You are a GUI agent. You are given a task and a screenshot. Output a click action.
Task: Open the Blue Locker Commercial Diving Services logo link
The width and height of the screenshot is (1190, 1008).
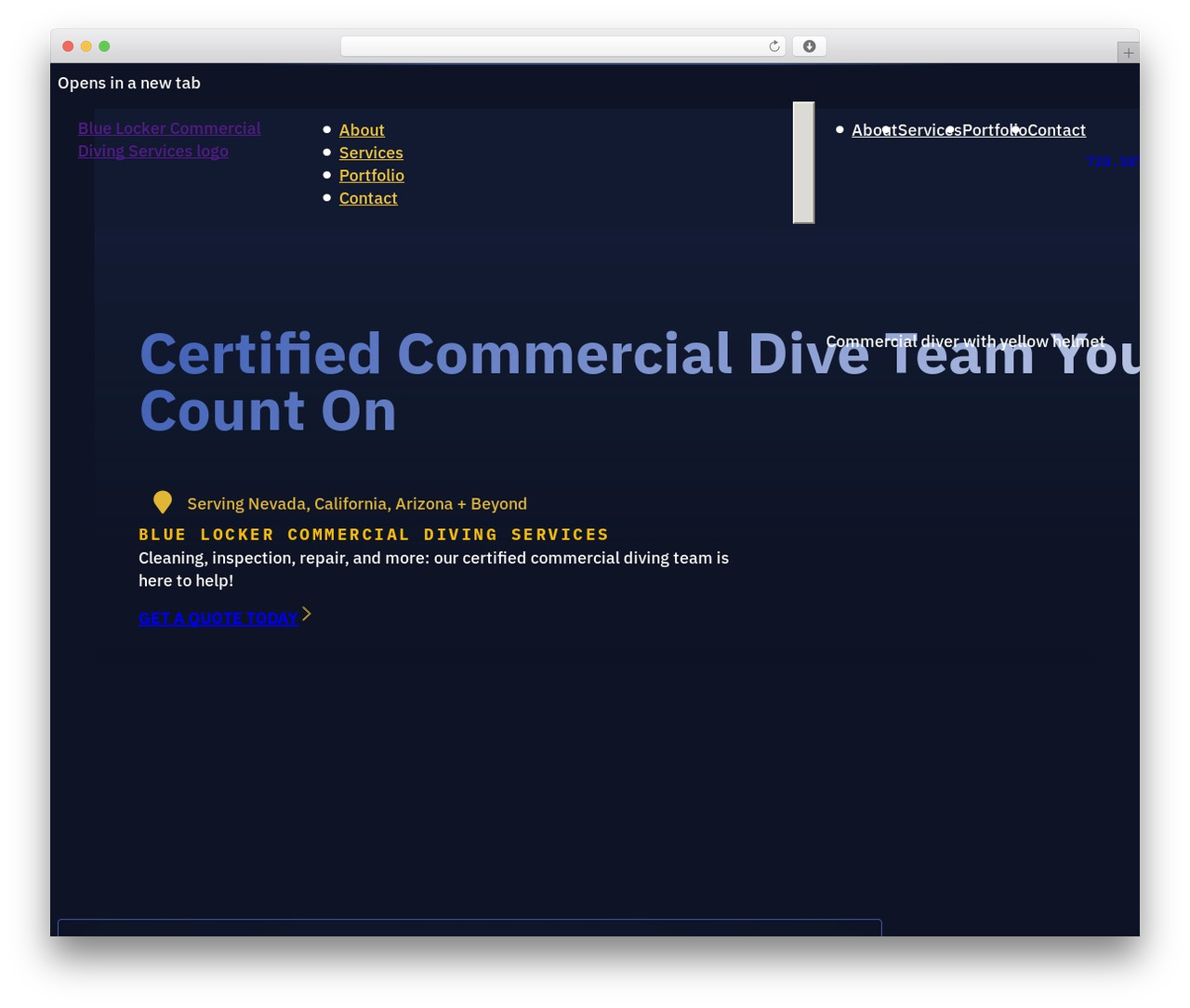169,139
